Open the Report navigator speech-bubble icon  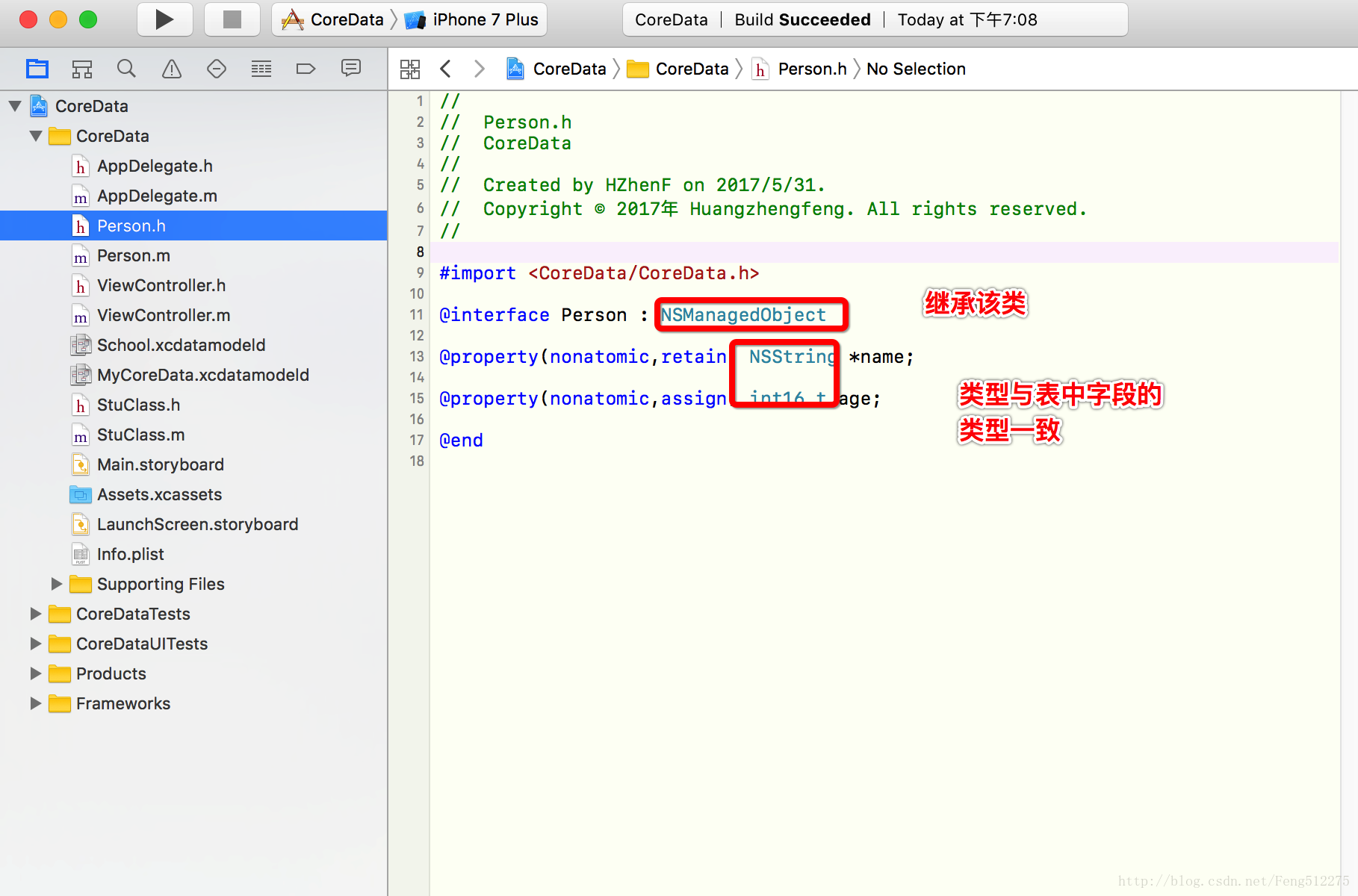click(x=351, y=69)
